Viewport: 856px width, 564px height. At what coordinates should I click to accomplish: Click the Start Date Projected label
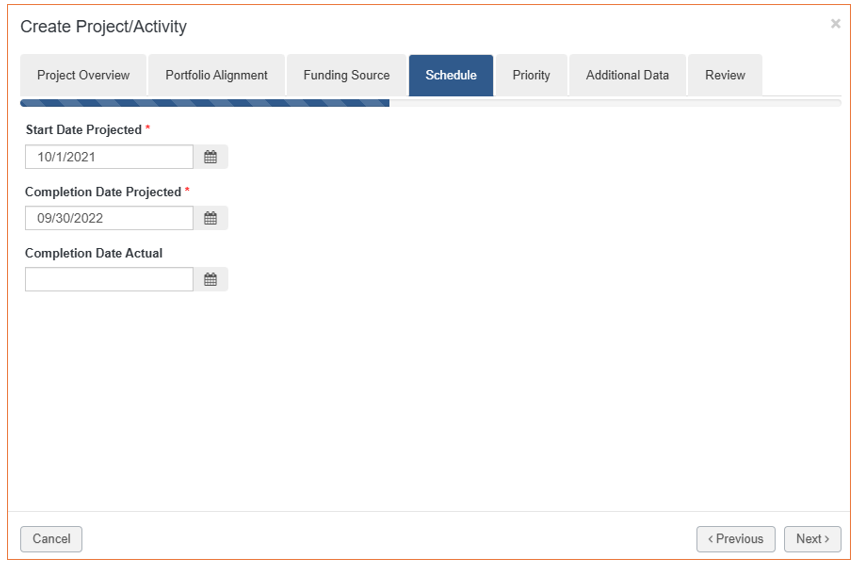coord(84,130)
